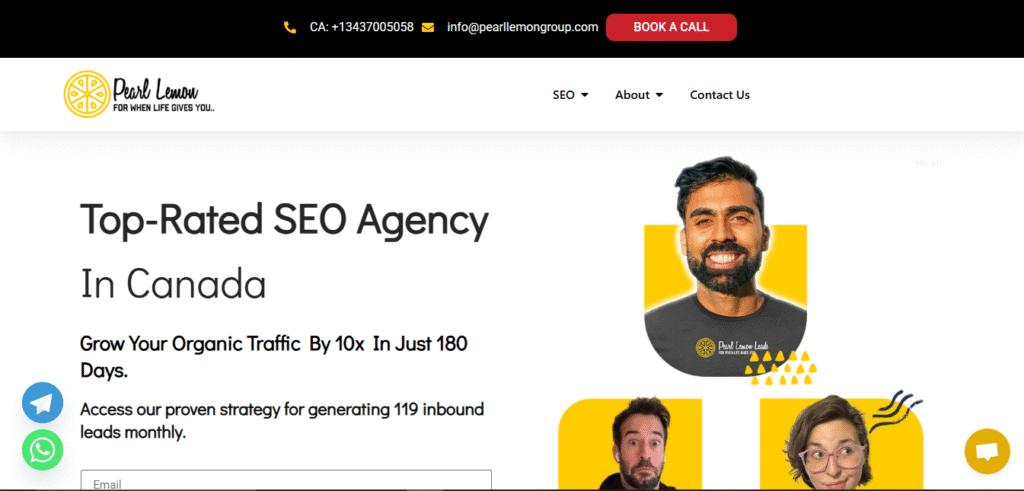Click the CA phone number link
This screenshot has width=1024, height=491.
362,27
